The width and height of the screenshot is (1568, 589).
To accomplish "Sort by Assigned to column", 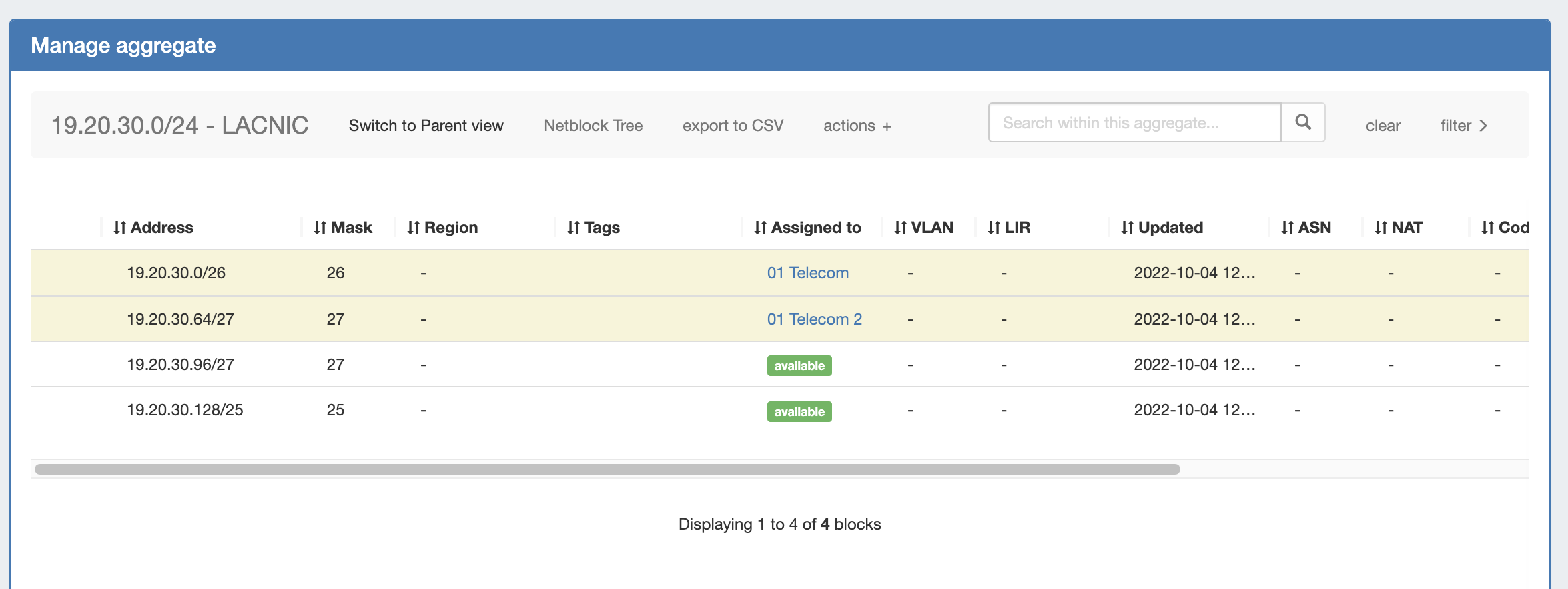I will (x=807, y=228).
